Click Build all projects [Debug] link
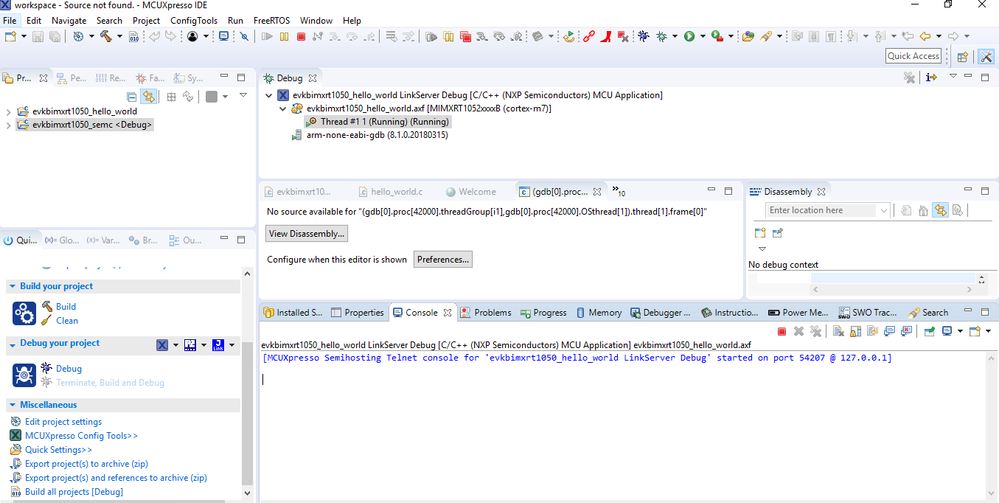Viewport: 999px width, 503px height. [x=74, y=492]
